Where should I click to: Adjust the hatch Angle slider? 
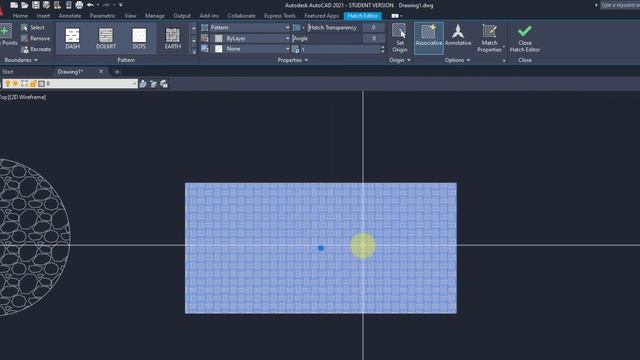(x=327, y=38)
